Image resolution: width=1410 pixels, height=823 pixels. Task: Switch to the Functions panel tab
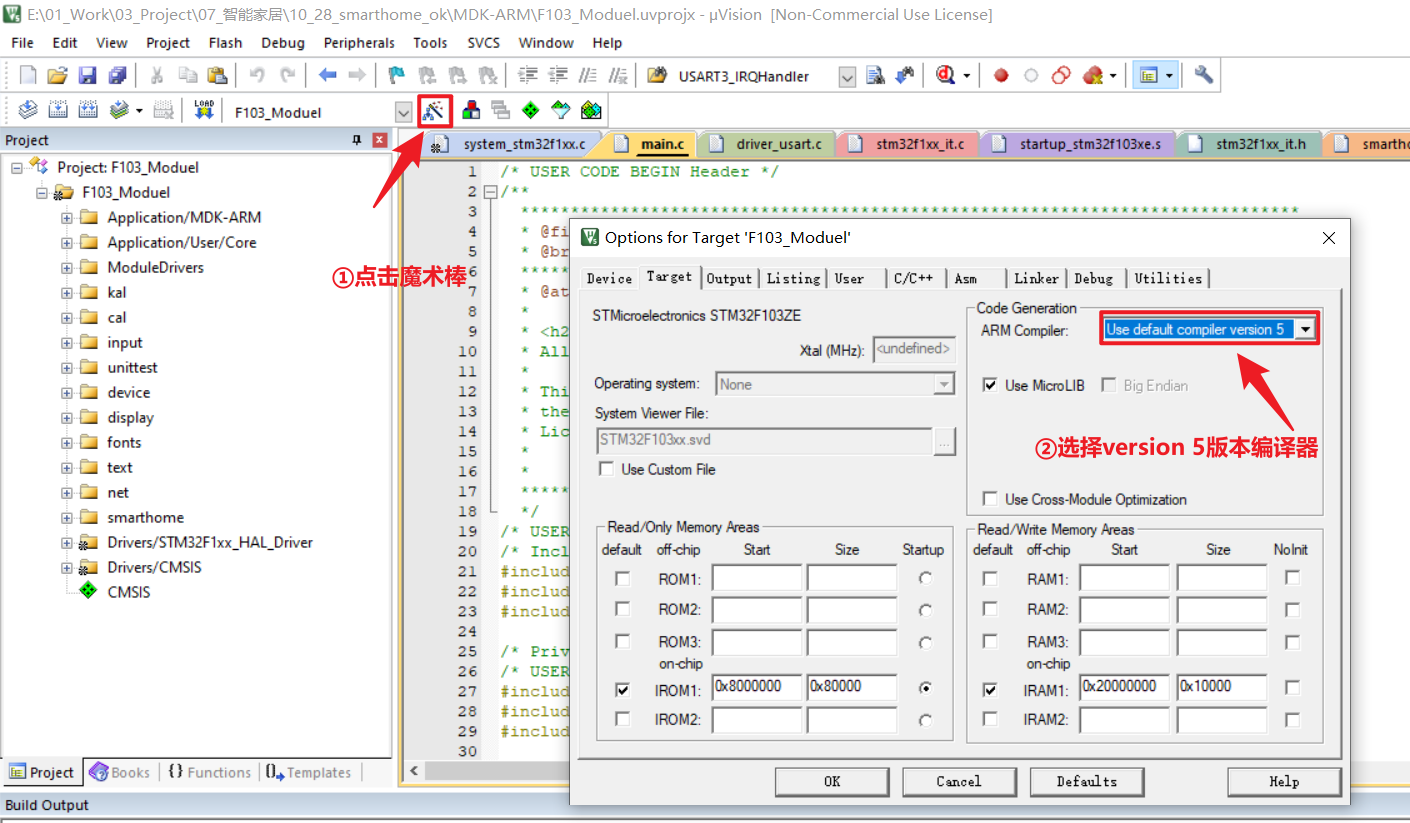coord(208,772)
